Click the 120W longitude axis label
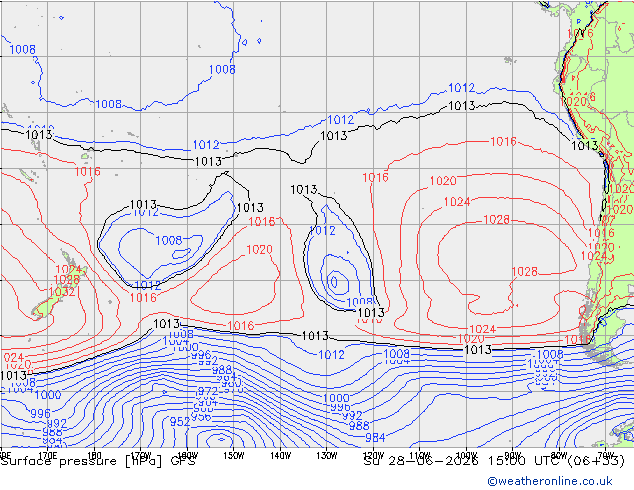634x490 pixels. point(373,455)
